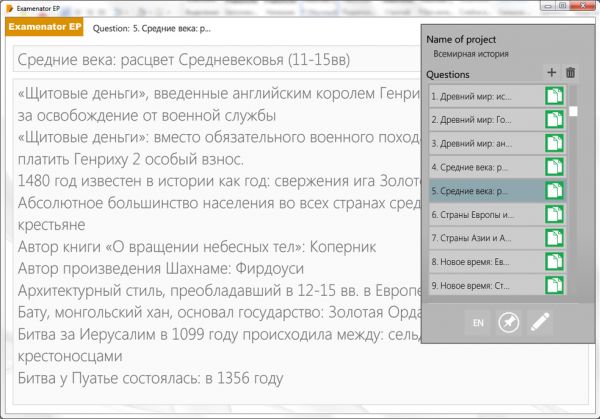Click the question title field Средние века: расцвет
This screenshot has width=600, height=419.
point(217,59)
